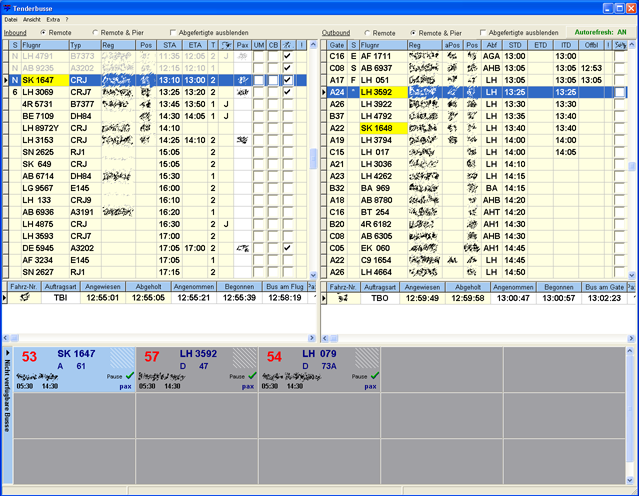
Task: Uncheck the last checkbox in SK 1647 row
Action: [288, 80]
